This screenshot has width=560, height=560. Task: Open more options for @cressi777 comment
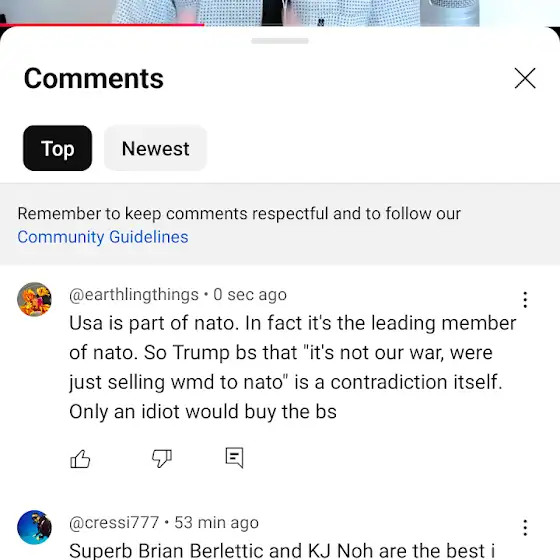(525, 528)
